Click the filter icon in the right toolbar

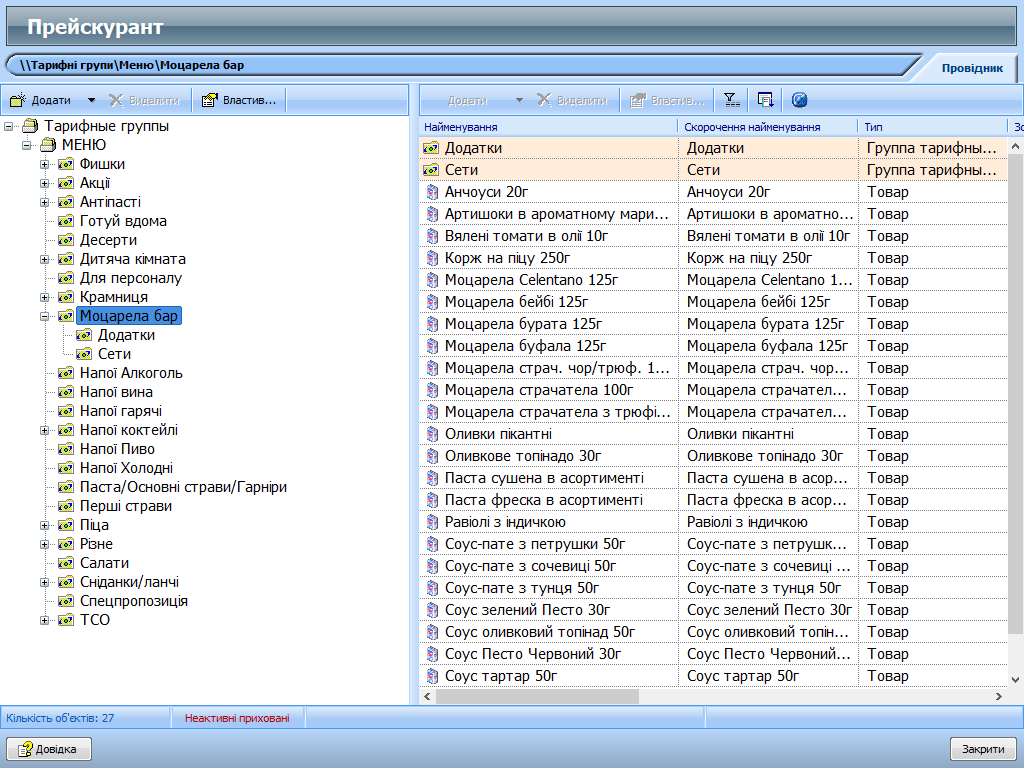(732, 100)
